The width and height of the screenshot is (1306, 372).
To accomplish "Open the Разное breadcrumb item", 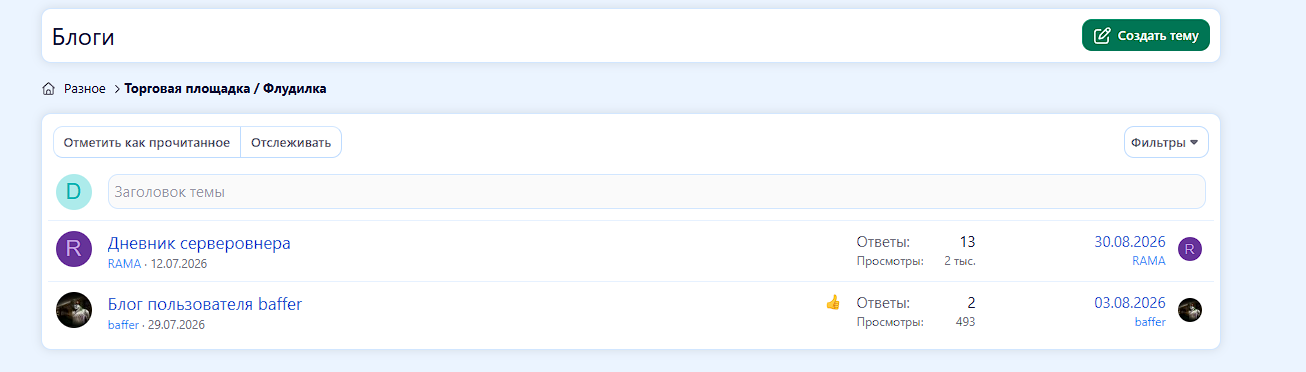I will 85,89.
